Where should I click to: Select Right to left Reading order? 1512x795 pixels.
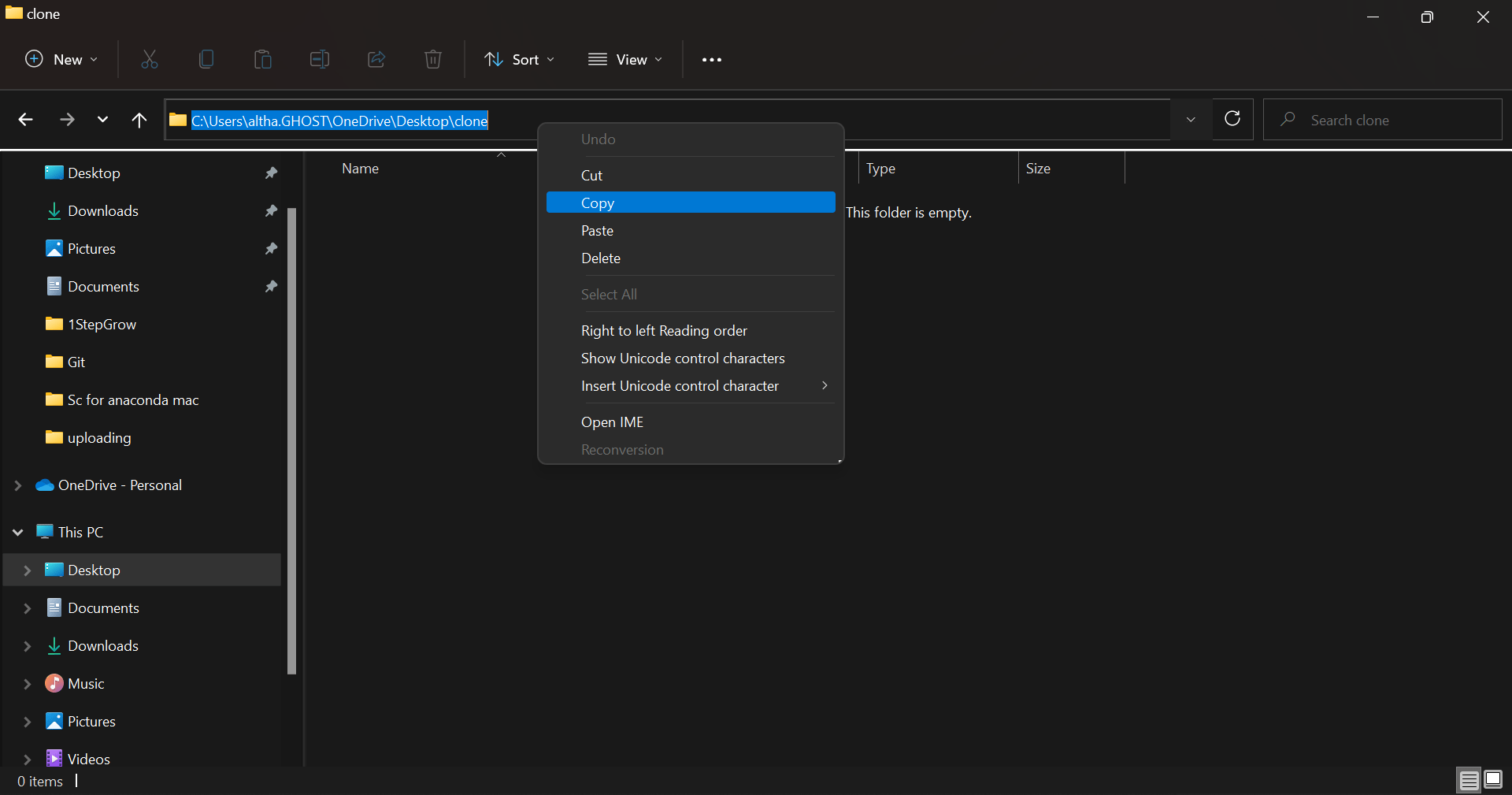(691, 330)
